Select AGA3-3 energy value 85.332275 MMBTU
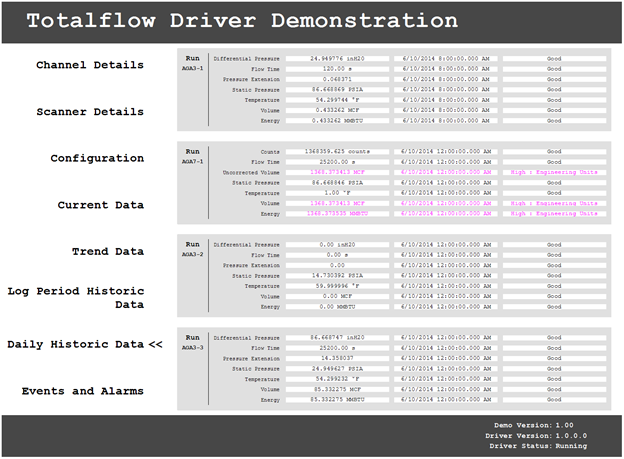This screenshot has width=624, height=459. click(x=337, y=400)
